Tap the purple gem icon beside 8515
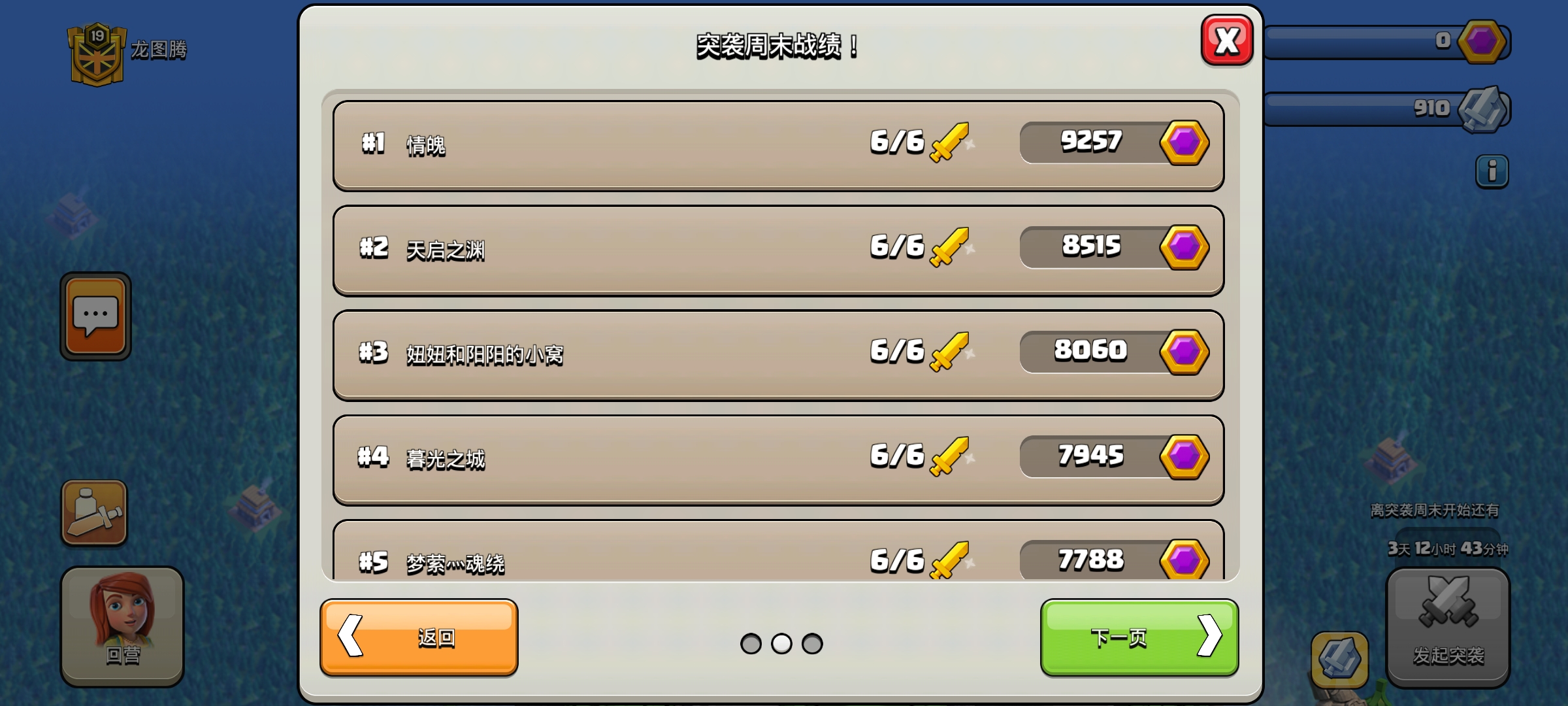Image resolution: width=1568 pixels, height=706 pixels. tap(1184, 247)
